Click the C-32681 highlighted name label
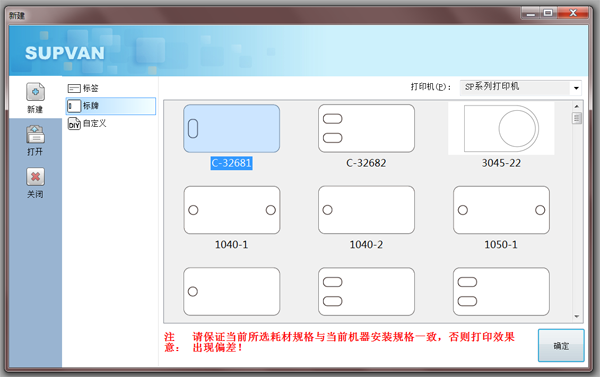This screenshot has width=600, height=377. click(x=232, y=163)
